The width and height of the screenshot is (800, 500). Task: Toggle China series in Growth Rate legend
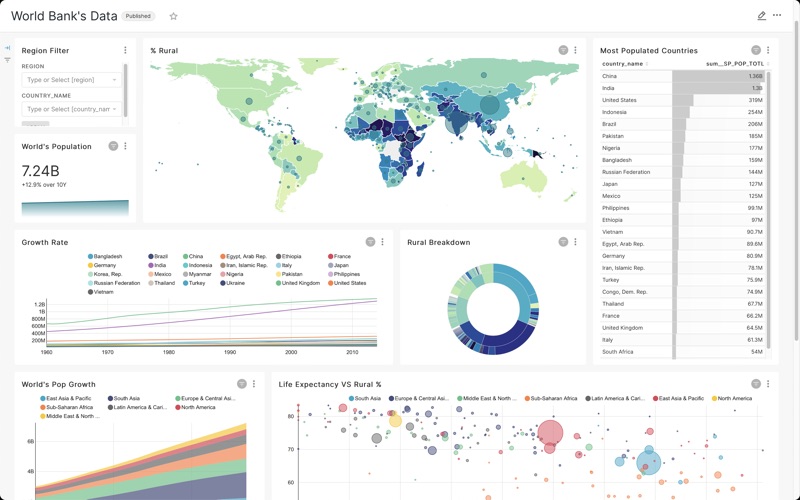pyautogui.click(x=193, y=257)
